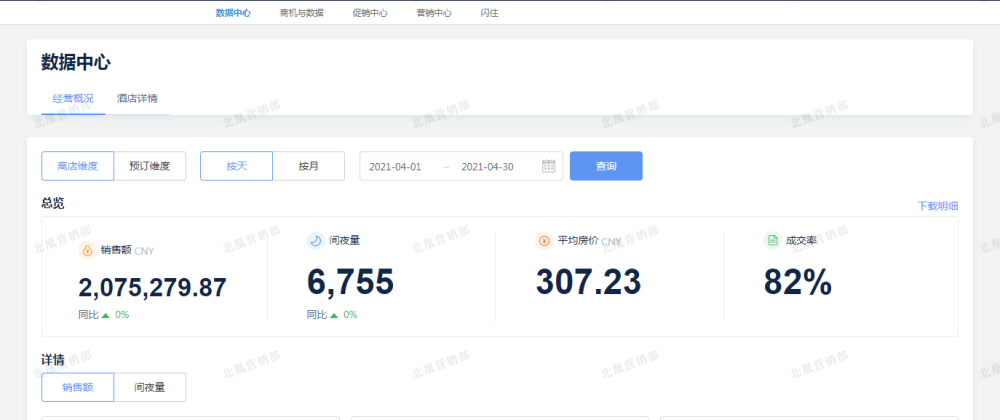The height and width of the screenshot is (420, 1000).
Task: Open the 商机与数据 navigation item
Action: 301,13
